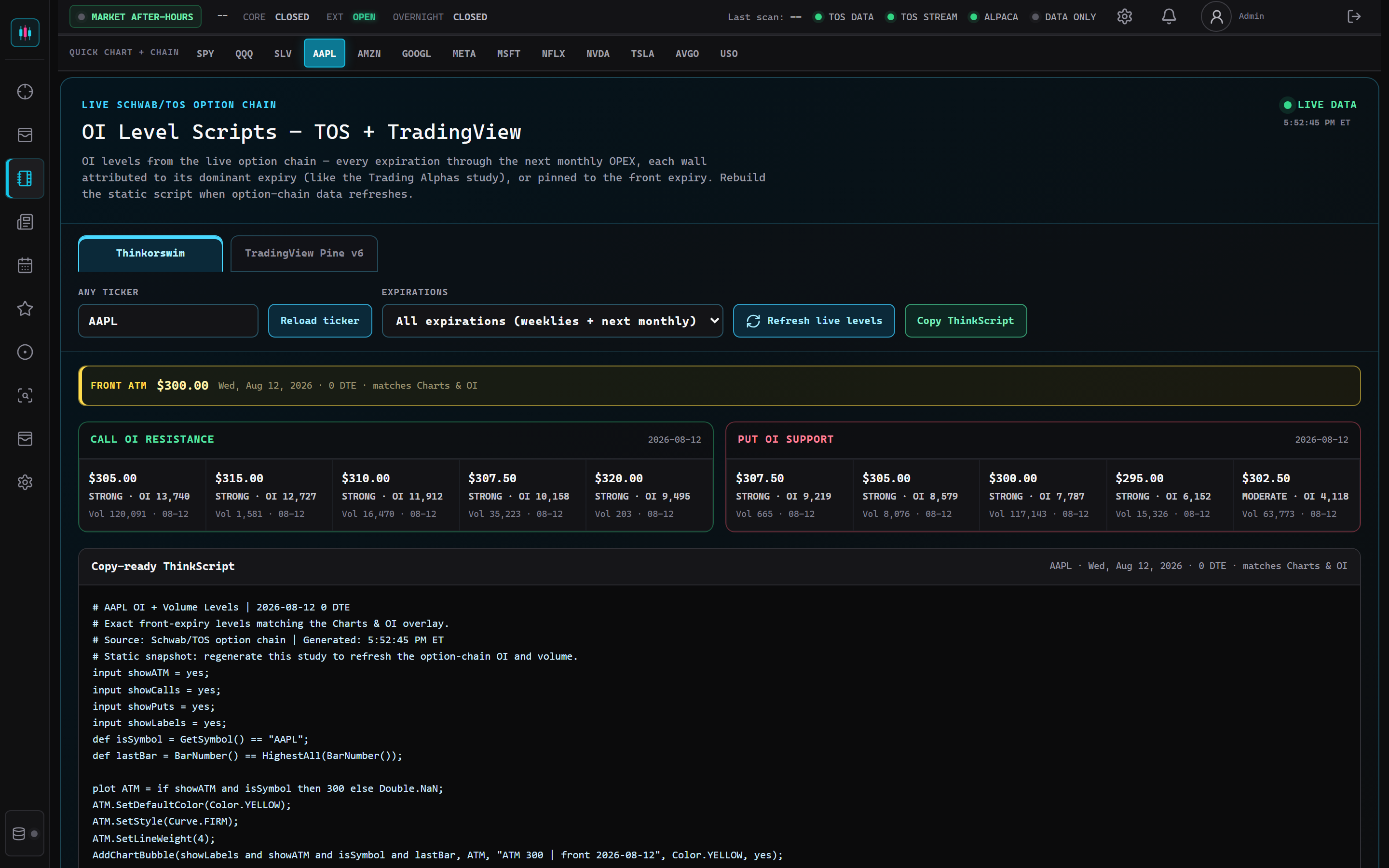Select the USO quick chart ticker
Image resolution: width=1389 pixels, height=868 pixels.
[x=729, y=54]
